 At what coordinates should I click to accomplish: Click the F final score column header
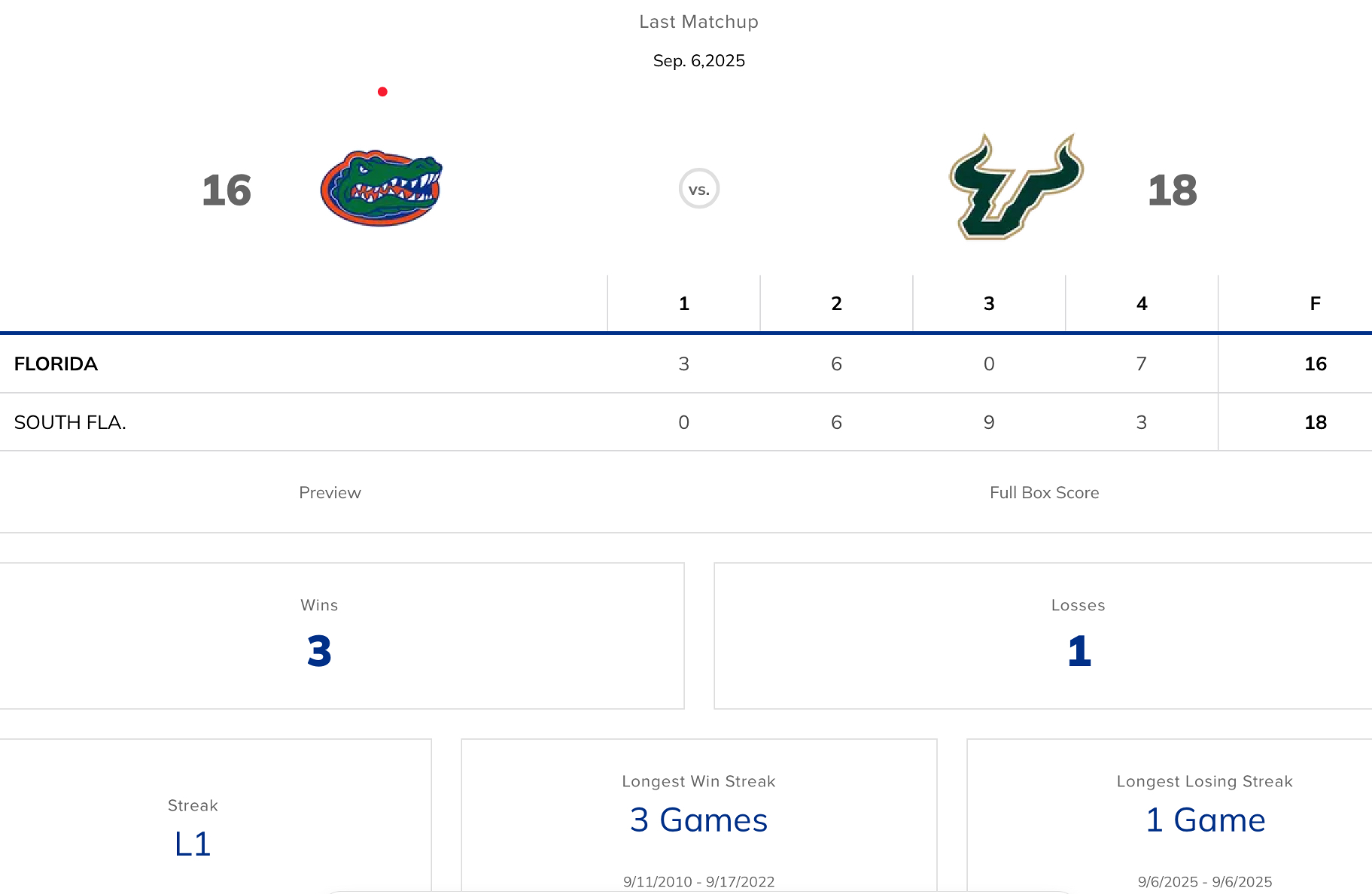(x=1315, y=304)
